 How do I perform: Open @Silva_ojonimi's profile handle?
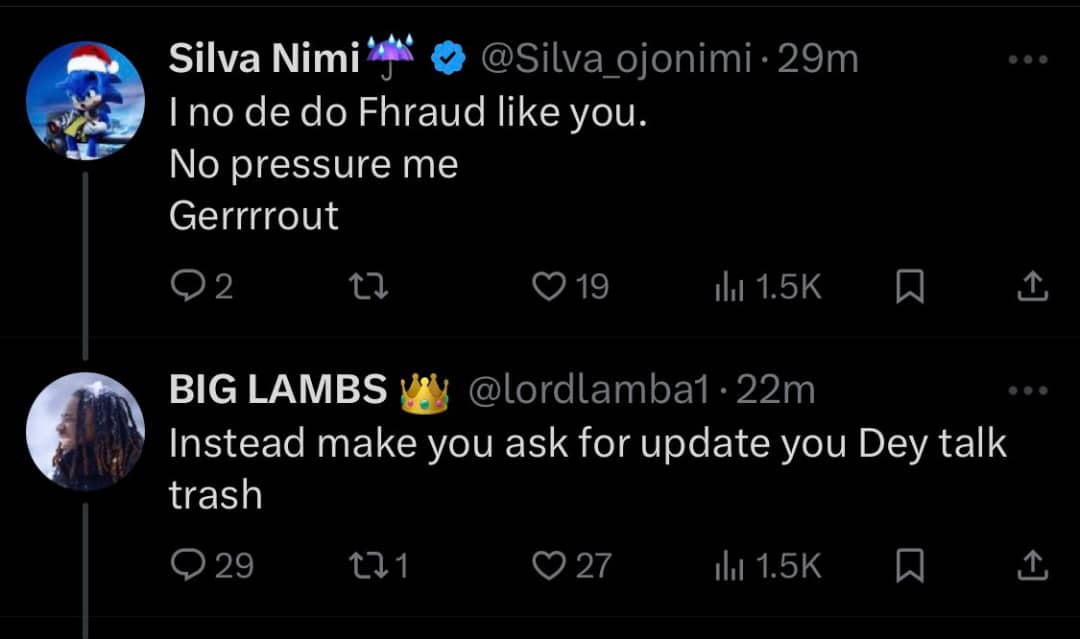(615, 57)
